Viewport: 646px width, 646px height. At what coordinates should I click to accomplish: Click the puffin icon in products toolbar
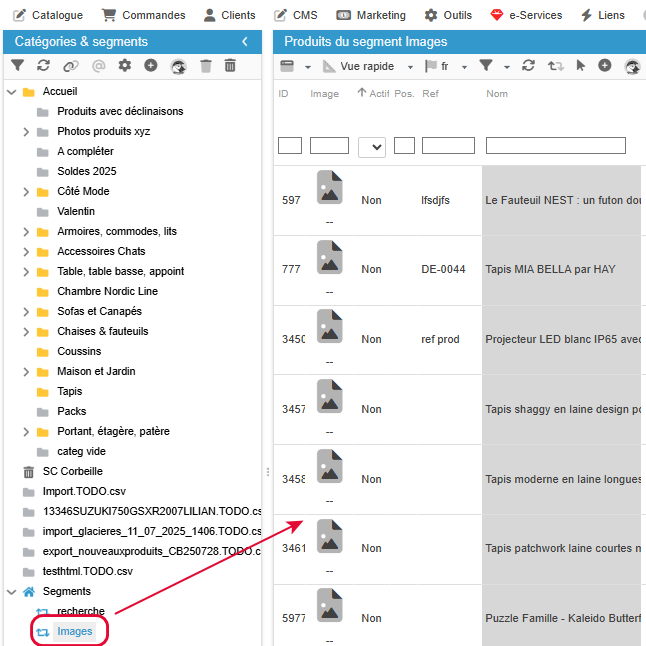pyautogui.click(x=632, y=66)
